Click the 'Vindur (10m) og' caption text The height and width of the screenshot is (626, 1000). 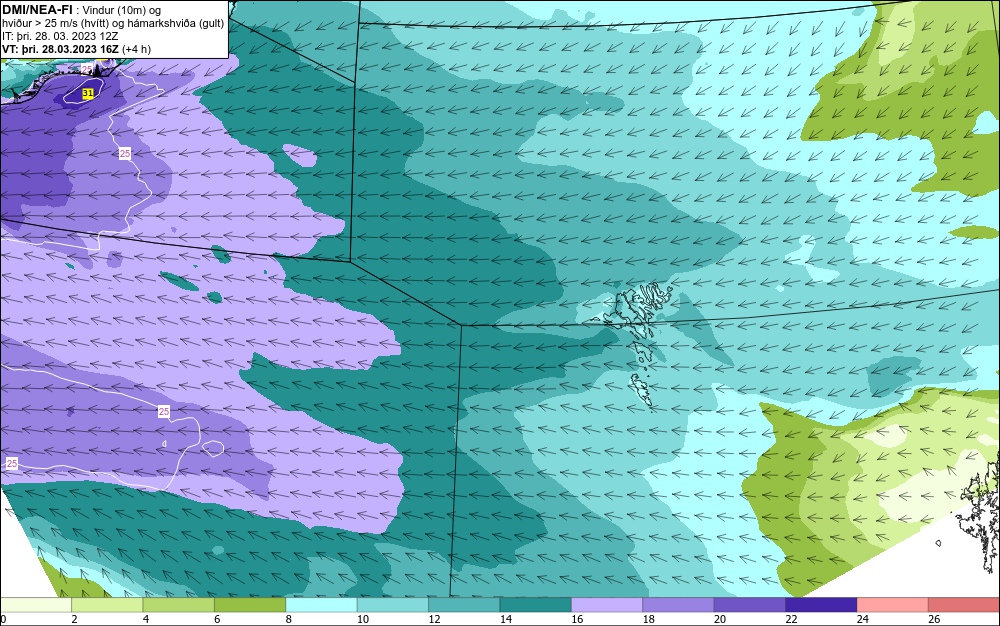click(121, 10)
